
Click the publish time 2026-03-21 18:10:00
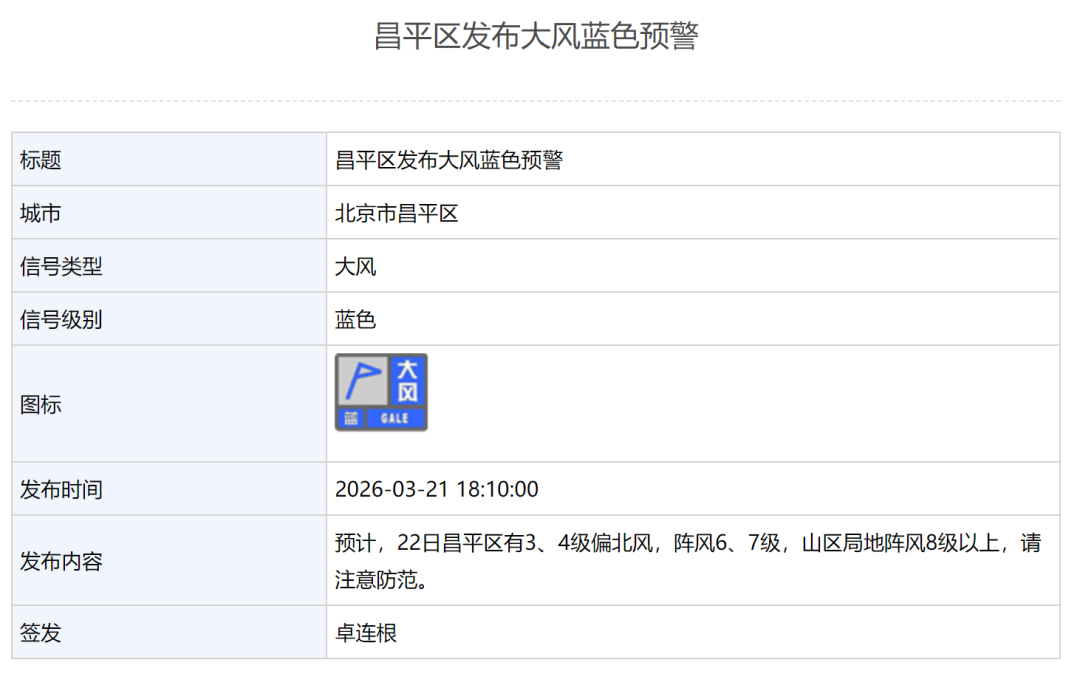436,490
